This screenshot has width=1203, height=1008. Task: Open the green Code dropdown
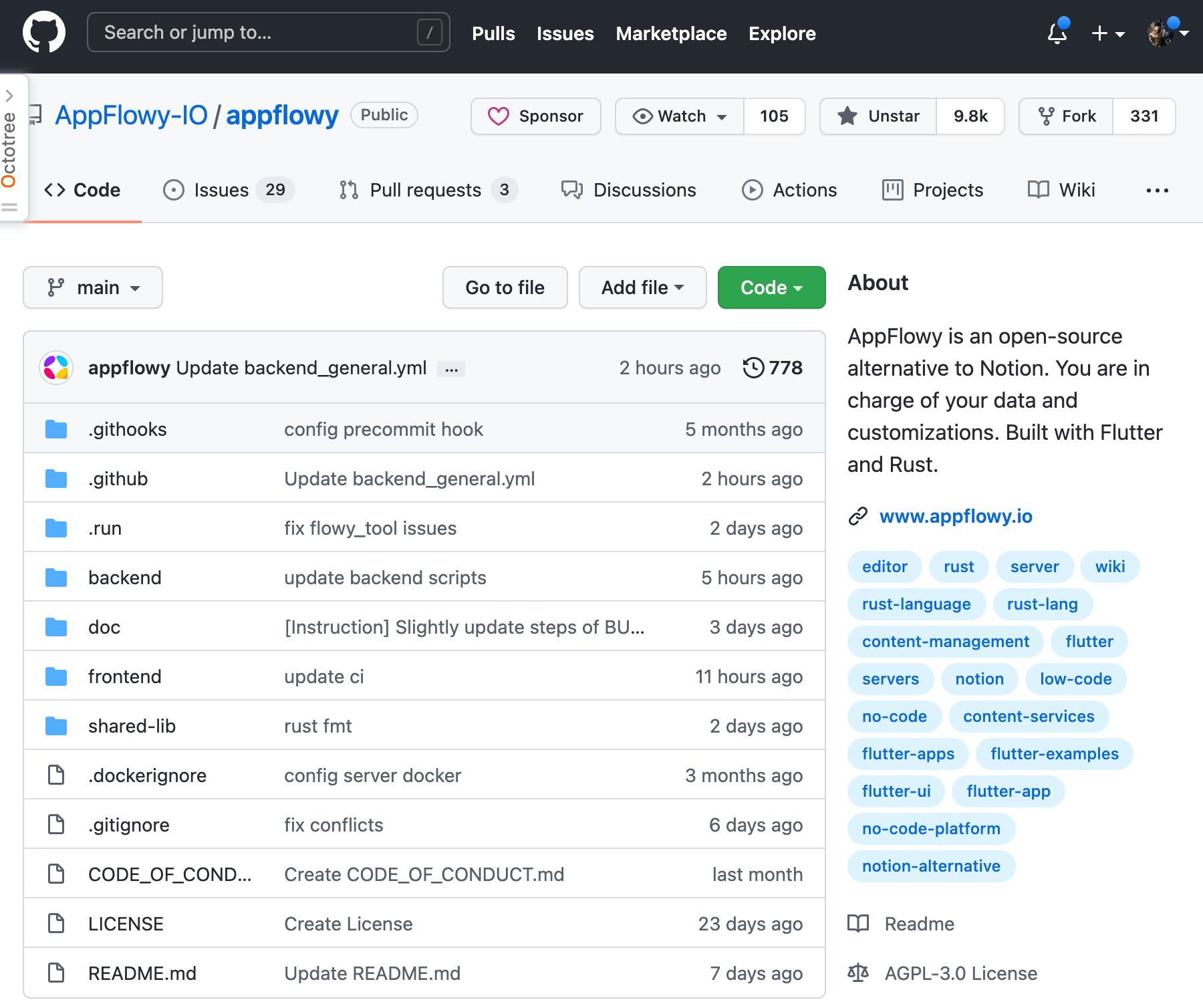click(772, 287)
